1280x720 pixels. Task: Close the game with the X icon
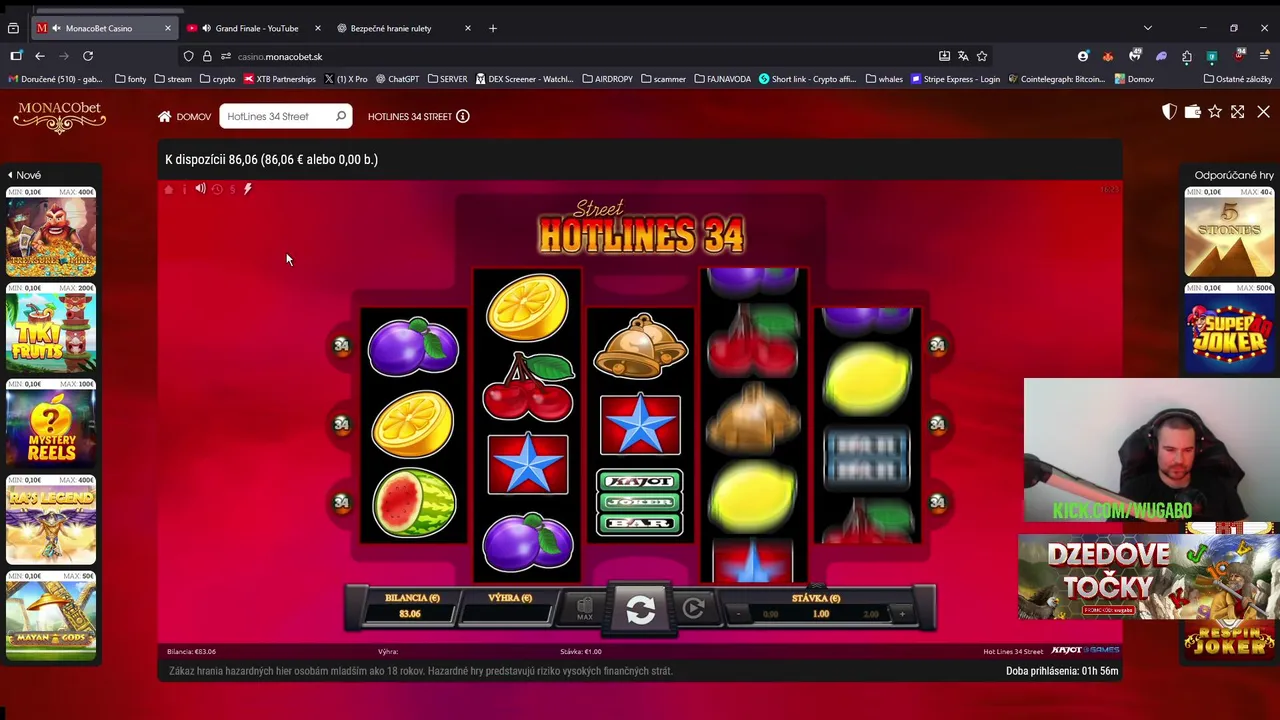click(x=1263, y=112)
